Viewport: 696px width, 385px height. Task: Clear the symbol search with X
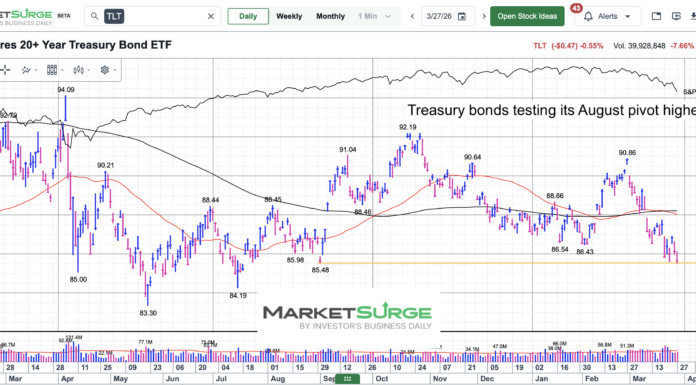click(x=211, y=16)
